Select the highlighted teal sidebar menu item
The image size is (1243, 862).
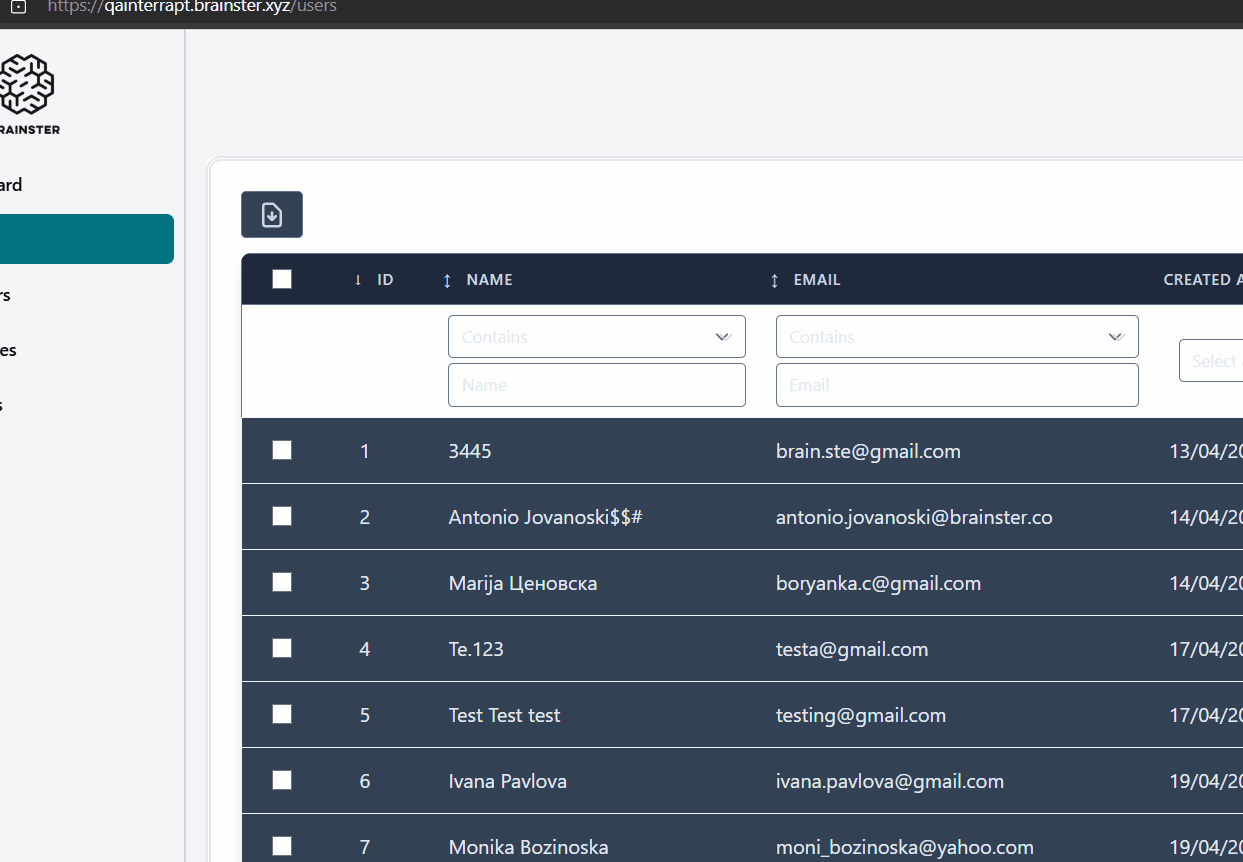(x=85, y=239)
